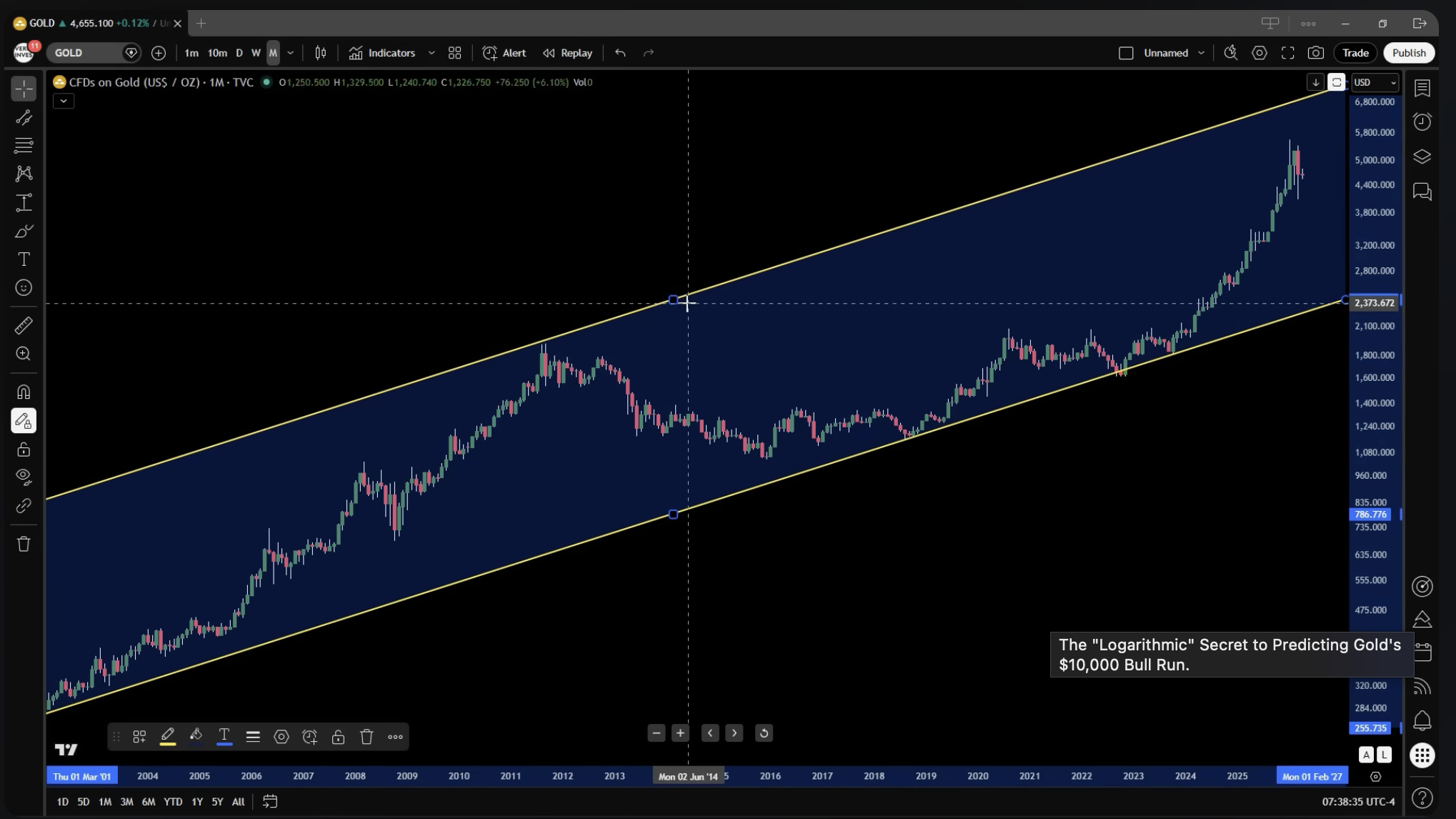Click the zoom in magnifier tool
The width and height of the screenshot is (1456, 819).
pos(24,354)
